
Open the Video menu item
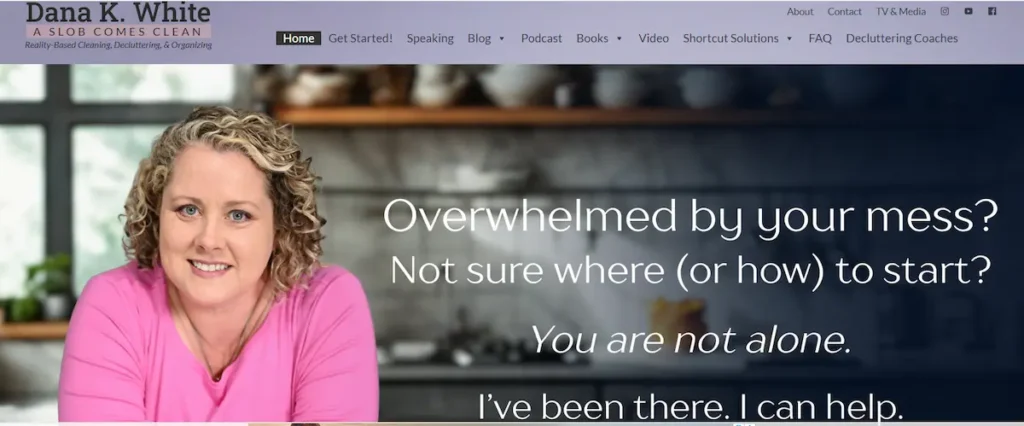[x=654, y=38]
